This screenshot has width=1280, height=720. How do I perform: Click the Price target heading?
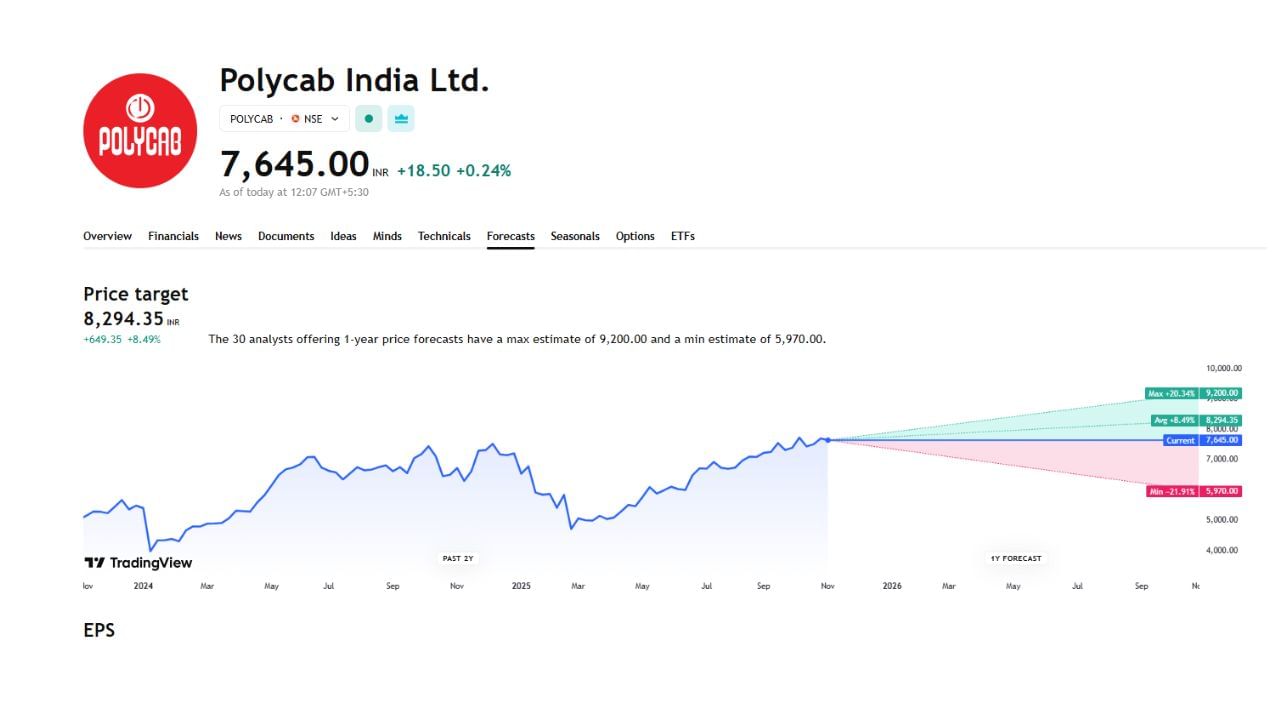click(136, 294)
